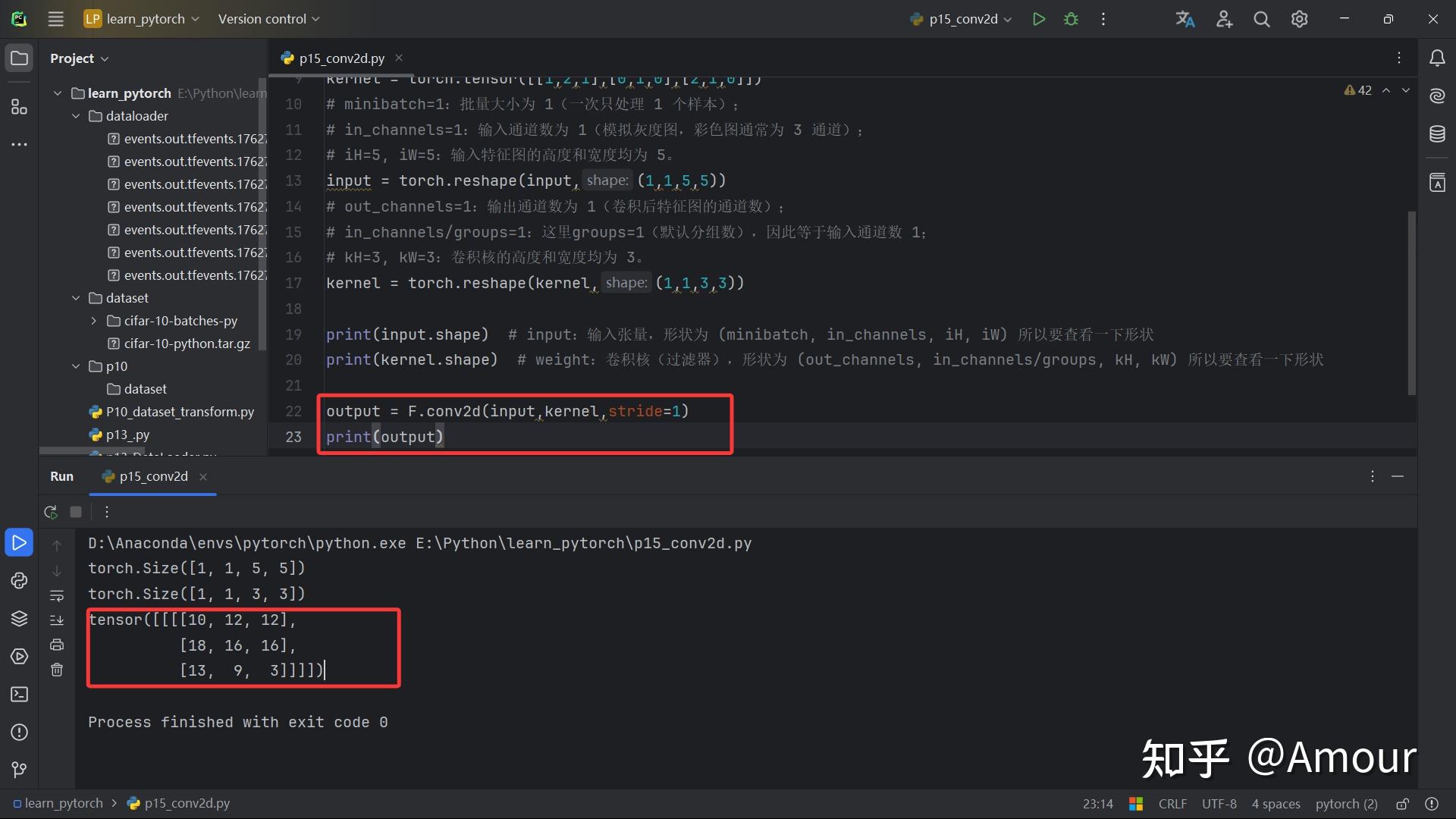Collapse the dataloader folder
Screen dimensions: 1456x819
coord(76,116)
